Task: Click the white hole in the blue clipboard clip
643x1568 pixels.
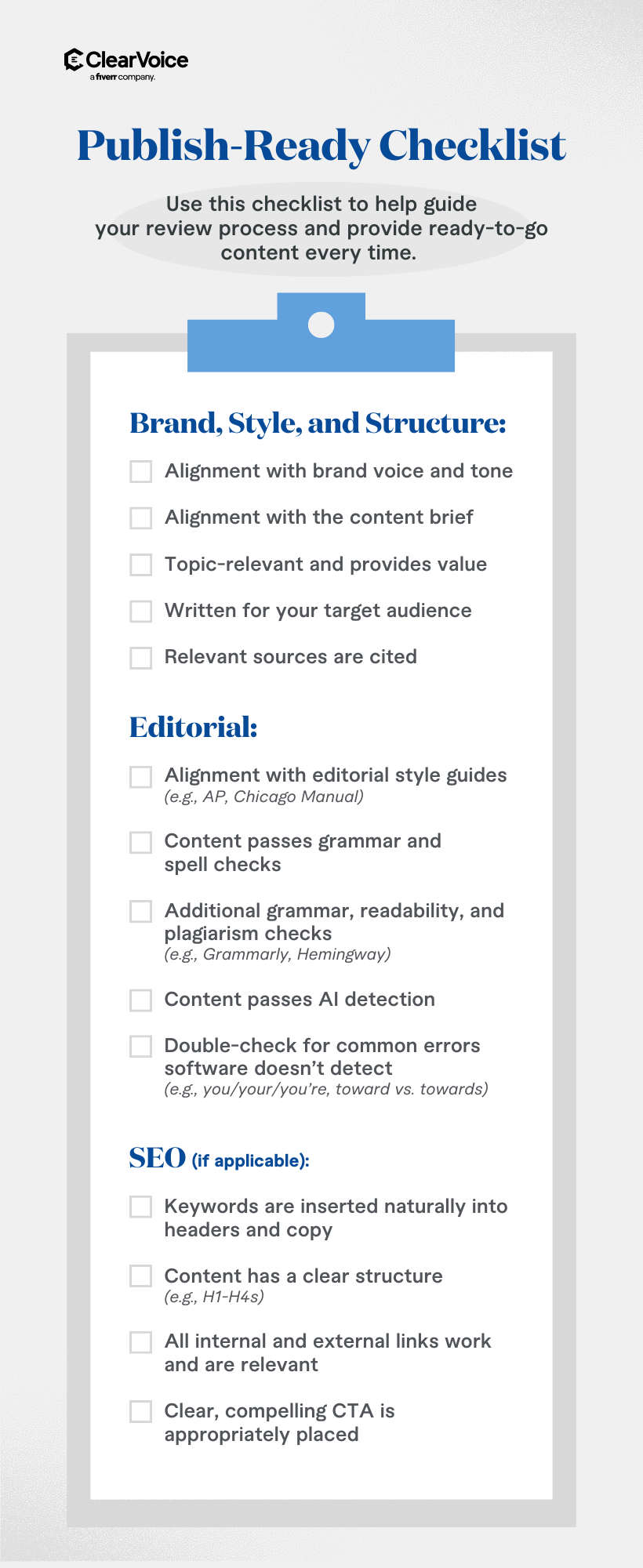Action: point(321,325)
